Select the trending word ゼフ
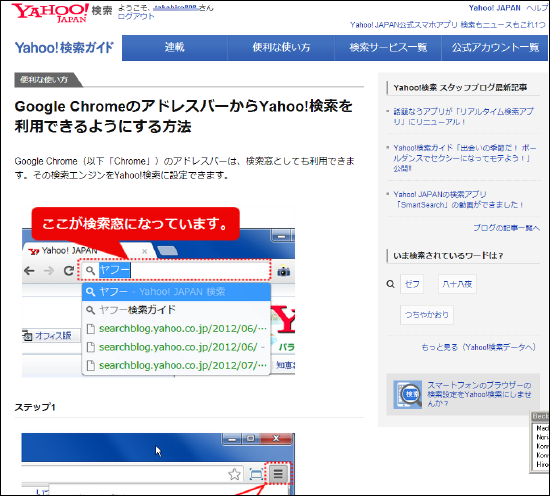This screenshot has width=550, height=496. (412, 284)
